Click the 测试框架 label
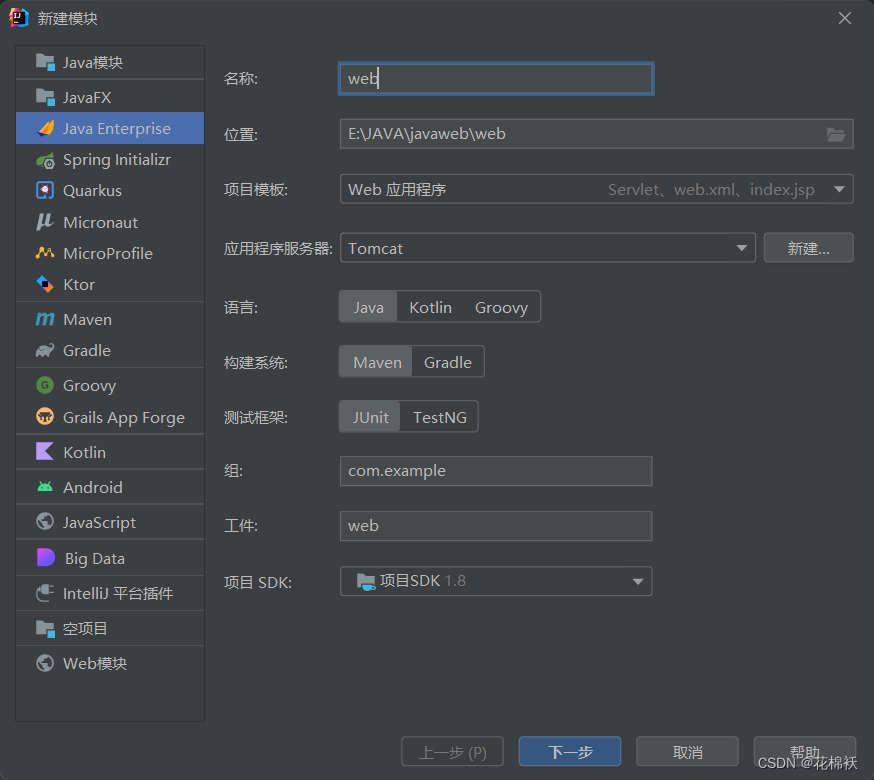The height and width of the screenshot is (780, 874). [255, 418]
